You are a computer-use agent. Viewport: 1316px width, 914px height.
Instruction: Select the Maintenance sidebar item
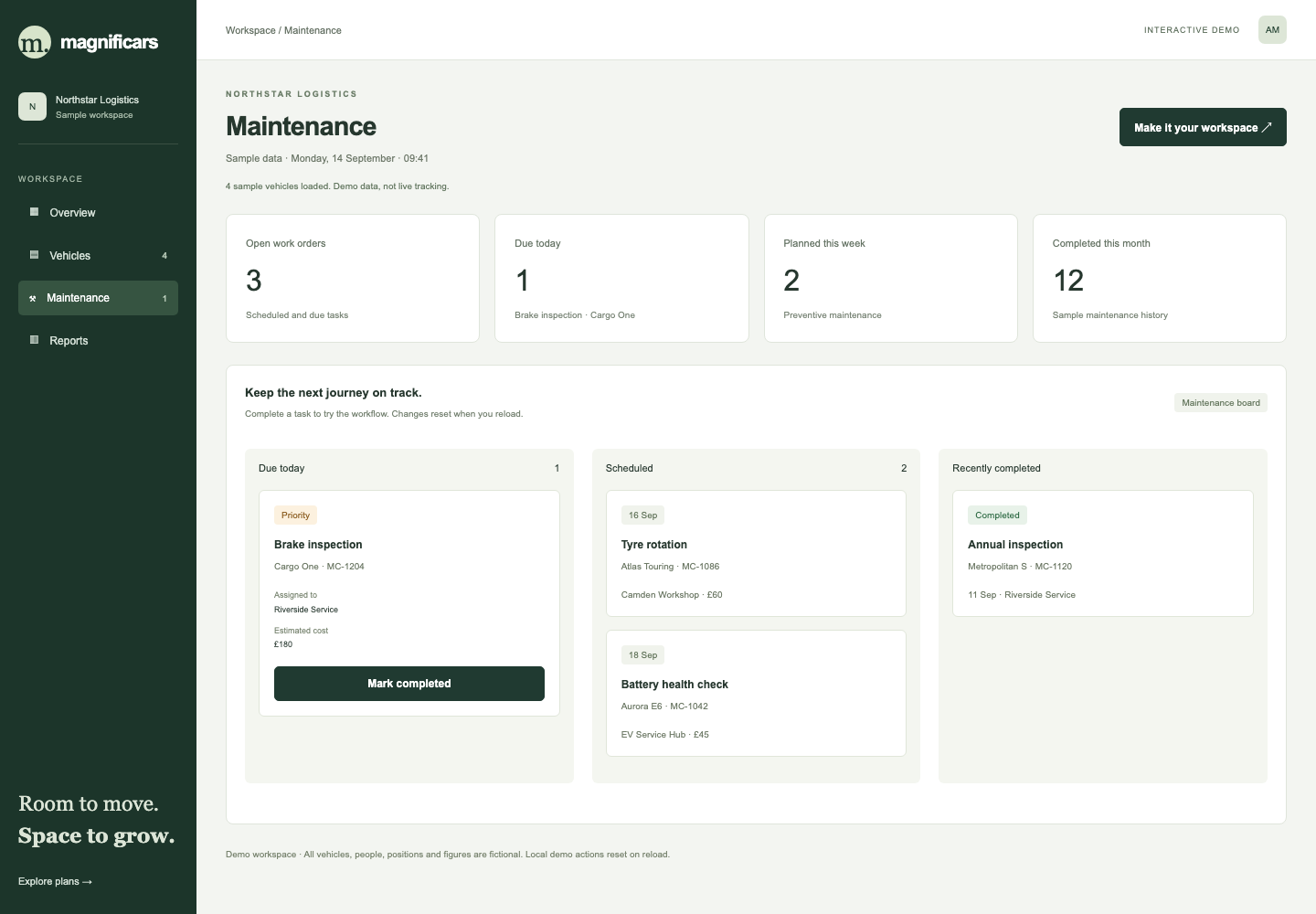click(98, 298)
